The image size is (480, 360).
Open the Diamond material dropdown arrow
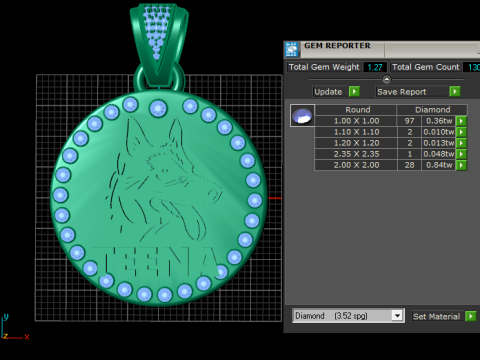pyautogui.click(x=397, y=316)
